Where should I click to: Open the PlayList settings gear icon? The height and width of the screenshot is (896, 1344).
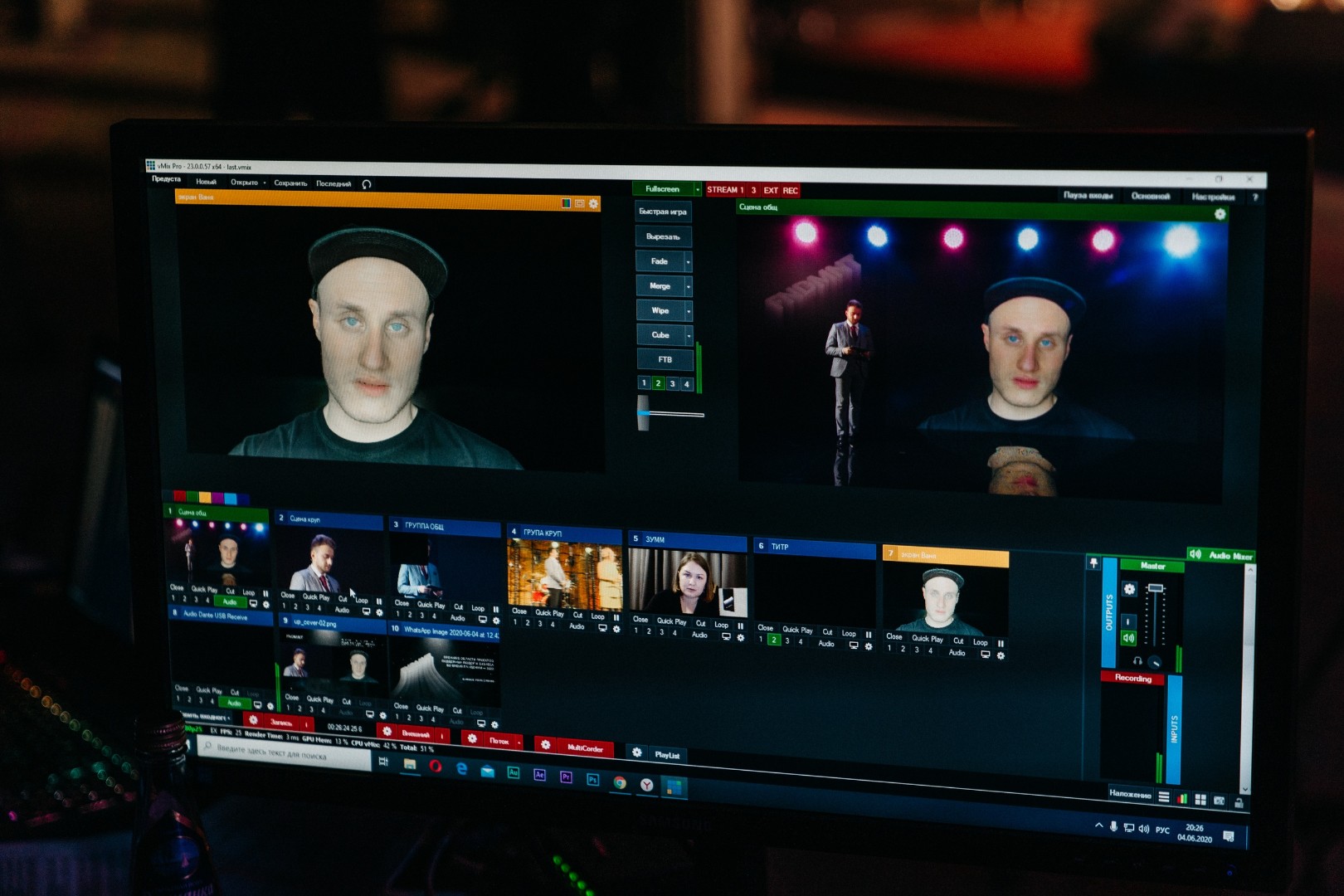click(637, 752)
